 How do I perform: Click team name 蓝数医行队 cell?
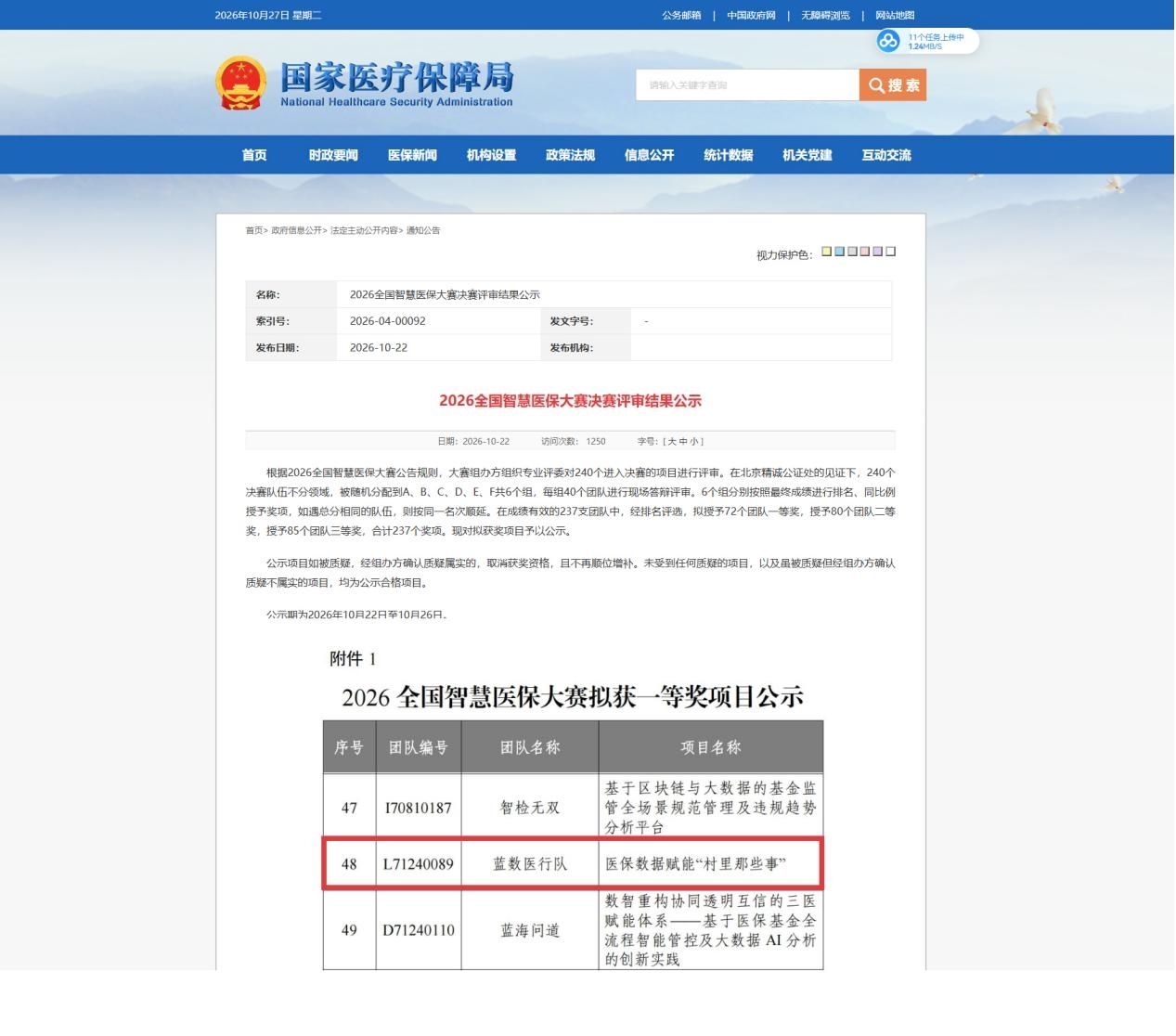click(530, 864)
